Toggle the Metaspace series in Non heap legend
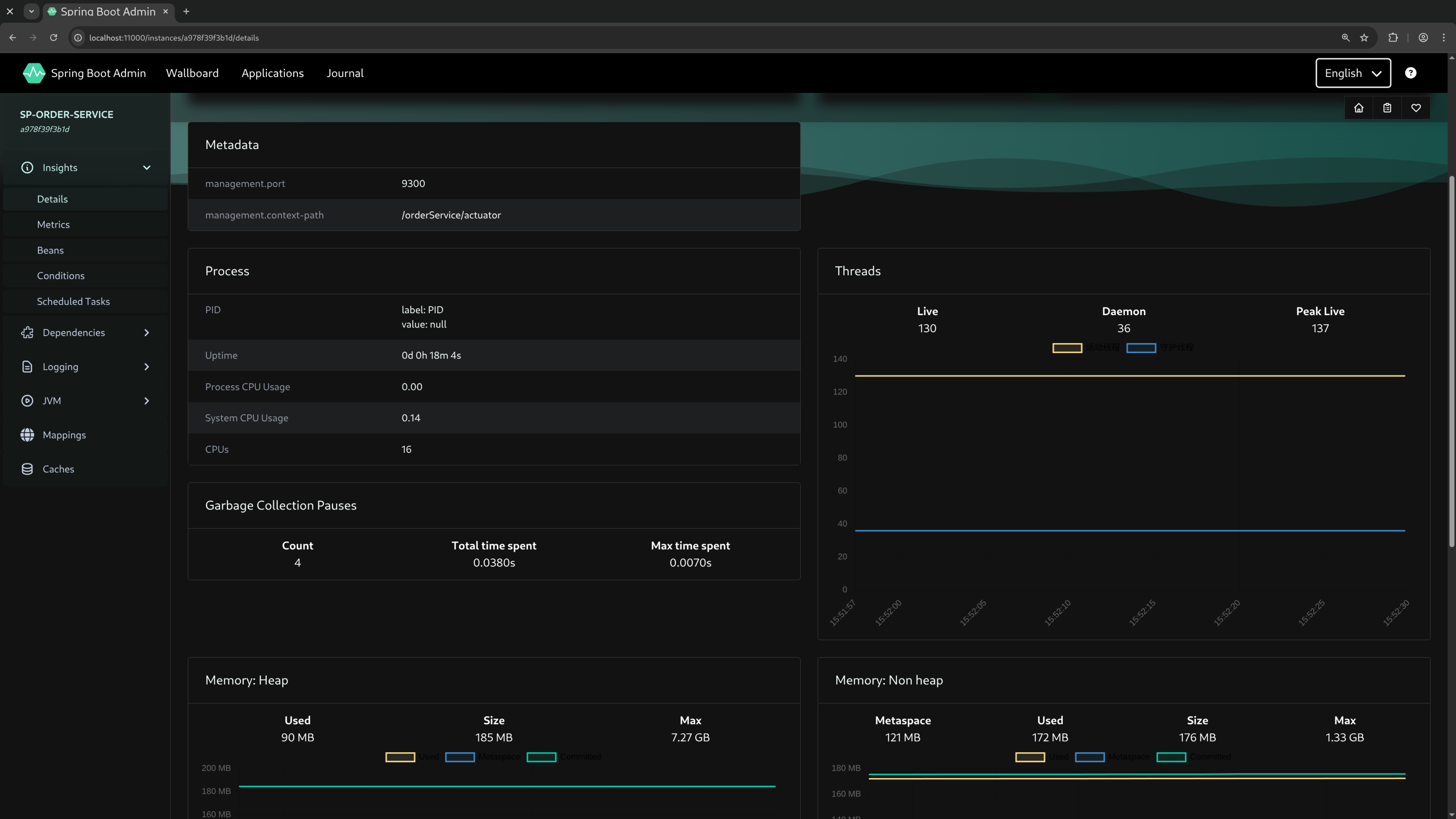 tap(1090, 757)
